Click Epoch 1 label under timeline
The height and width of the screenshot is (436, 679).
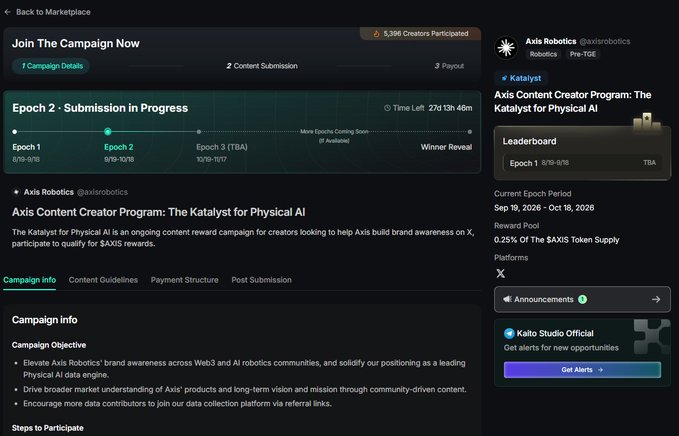[26, 147]
